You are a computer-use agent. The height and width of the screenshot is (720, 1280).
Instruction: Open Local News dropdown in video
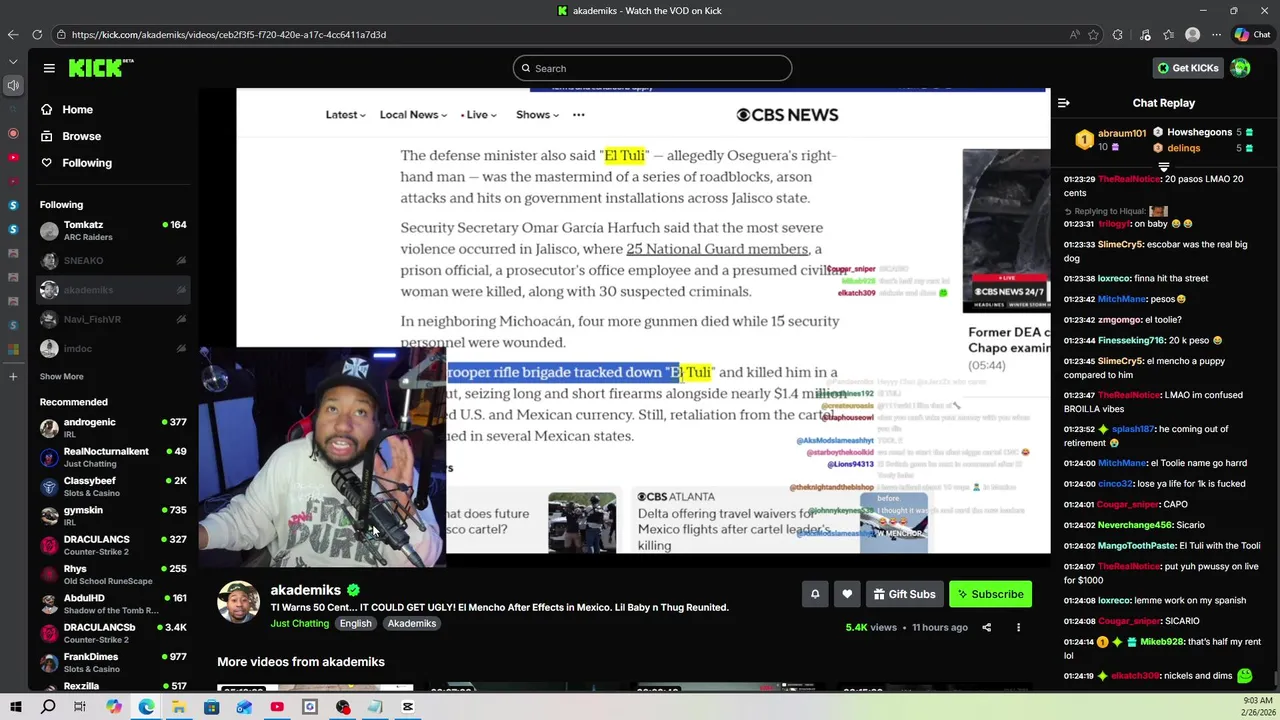pyautogui.click(x=413, y=115)
